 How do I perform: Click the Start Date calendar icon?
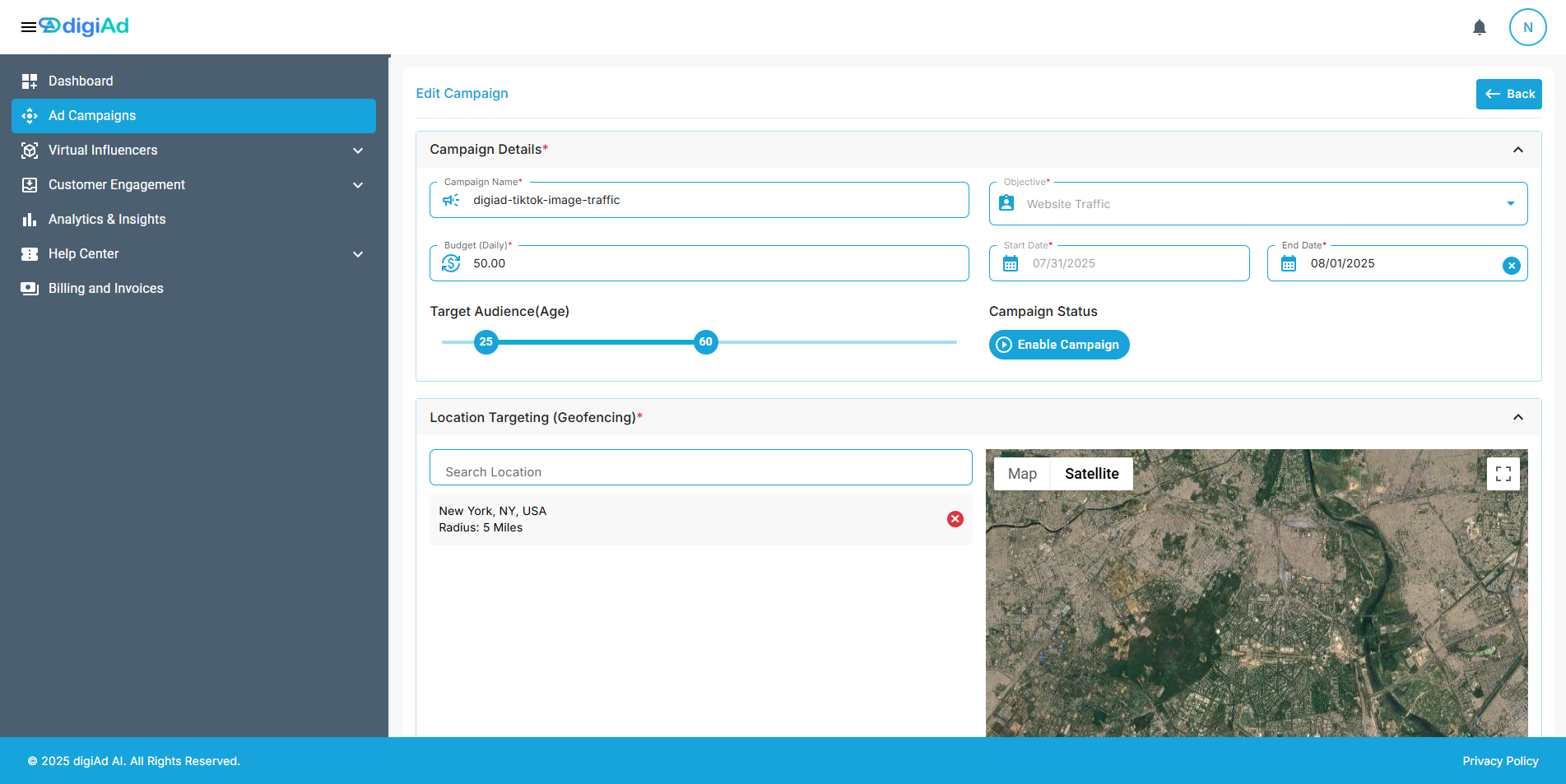(1011, 263)
